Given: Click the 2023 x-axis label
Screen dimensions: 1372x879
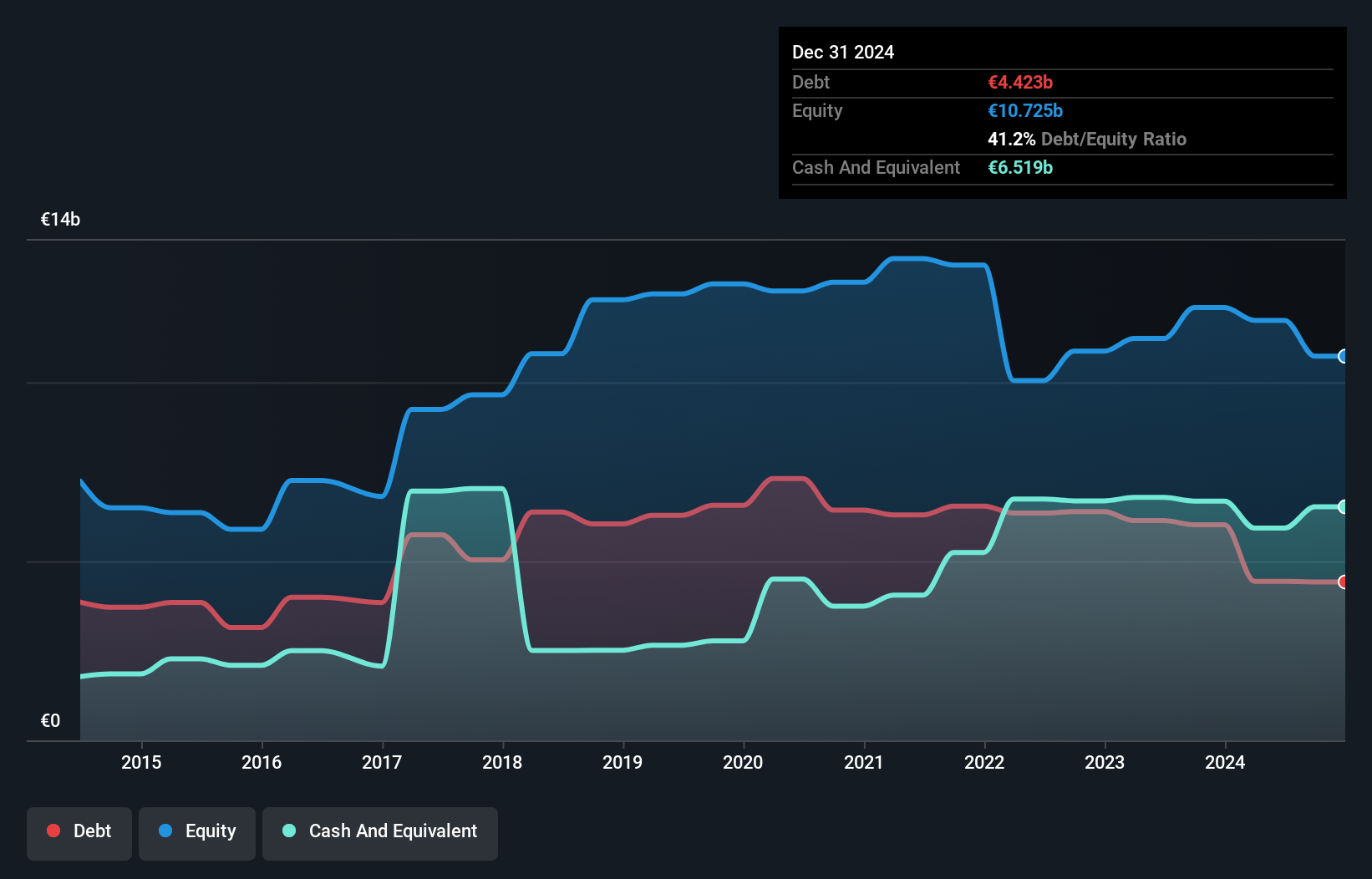Looking at the screenshot, I should point(1105,762).
